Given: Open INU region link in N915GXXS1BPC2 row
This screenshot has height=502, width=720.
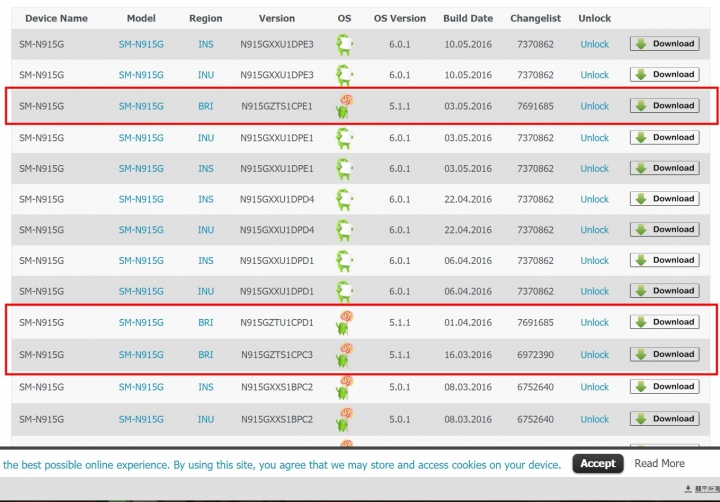Looking at the screenshot, I should pos(206,419).
